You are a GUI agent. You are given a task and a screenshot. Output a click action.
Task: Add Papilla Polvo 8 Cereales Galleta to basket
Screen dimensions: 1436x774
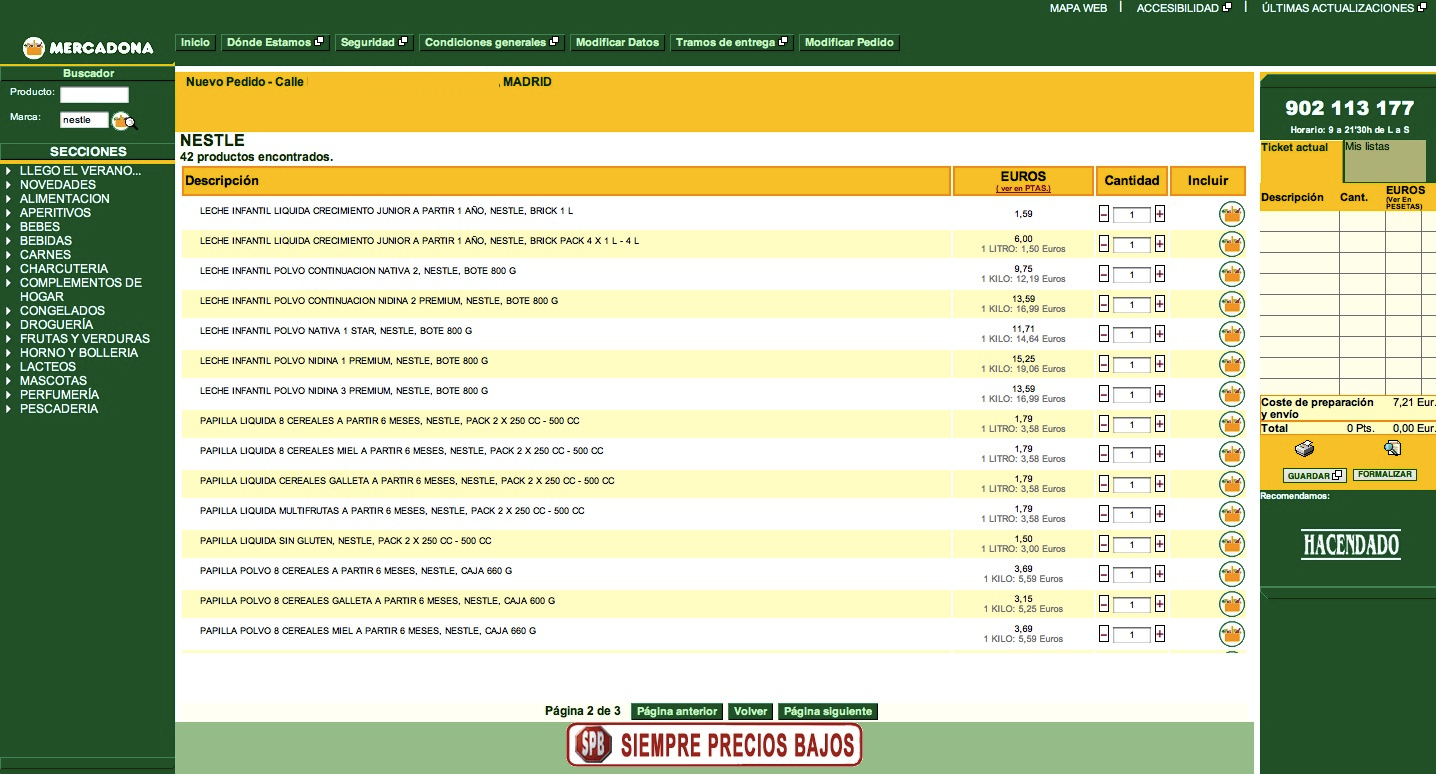1232,604
